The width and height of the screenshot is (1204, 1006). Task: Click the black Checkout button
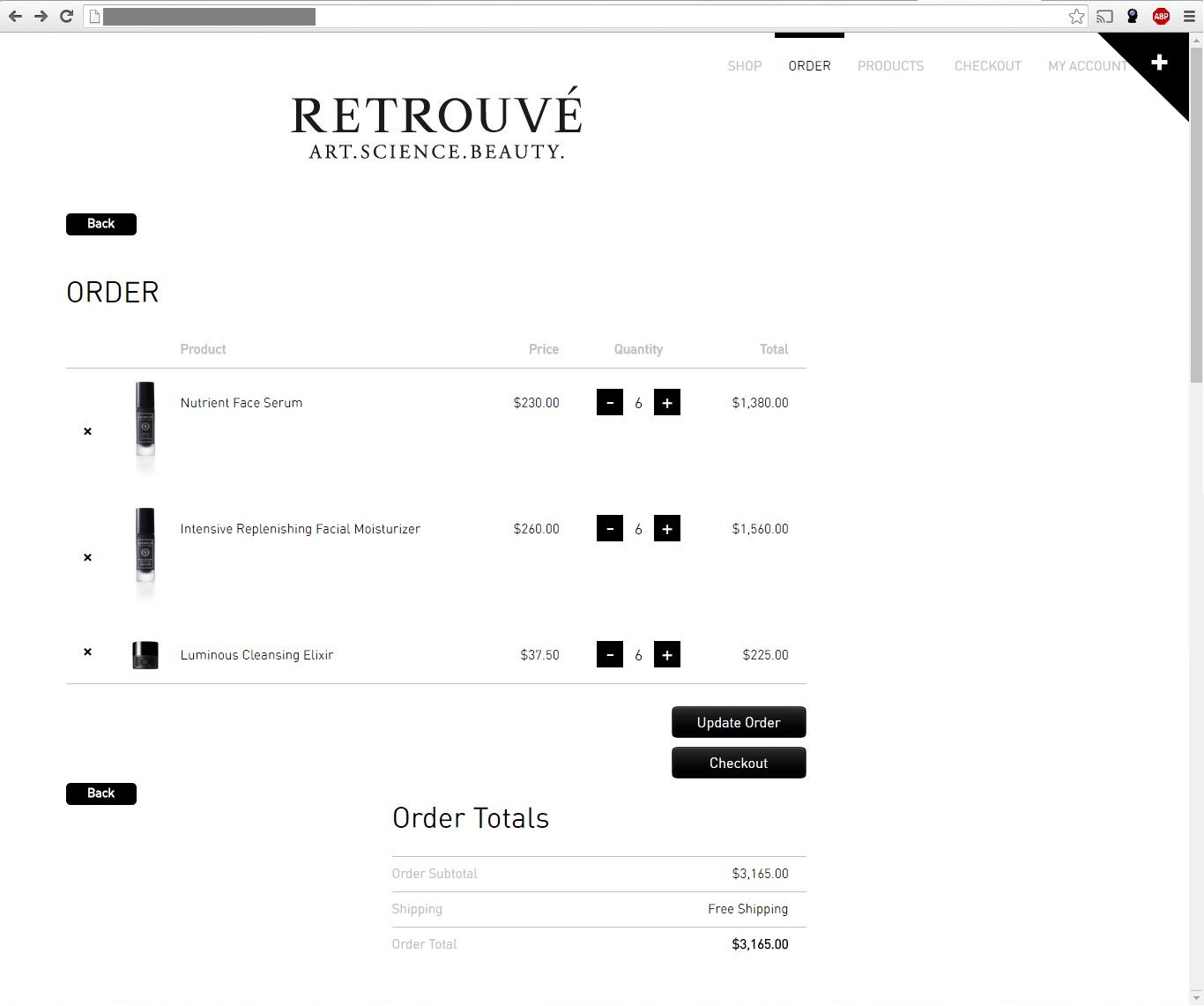pos(739,763)
